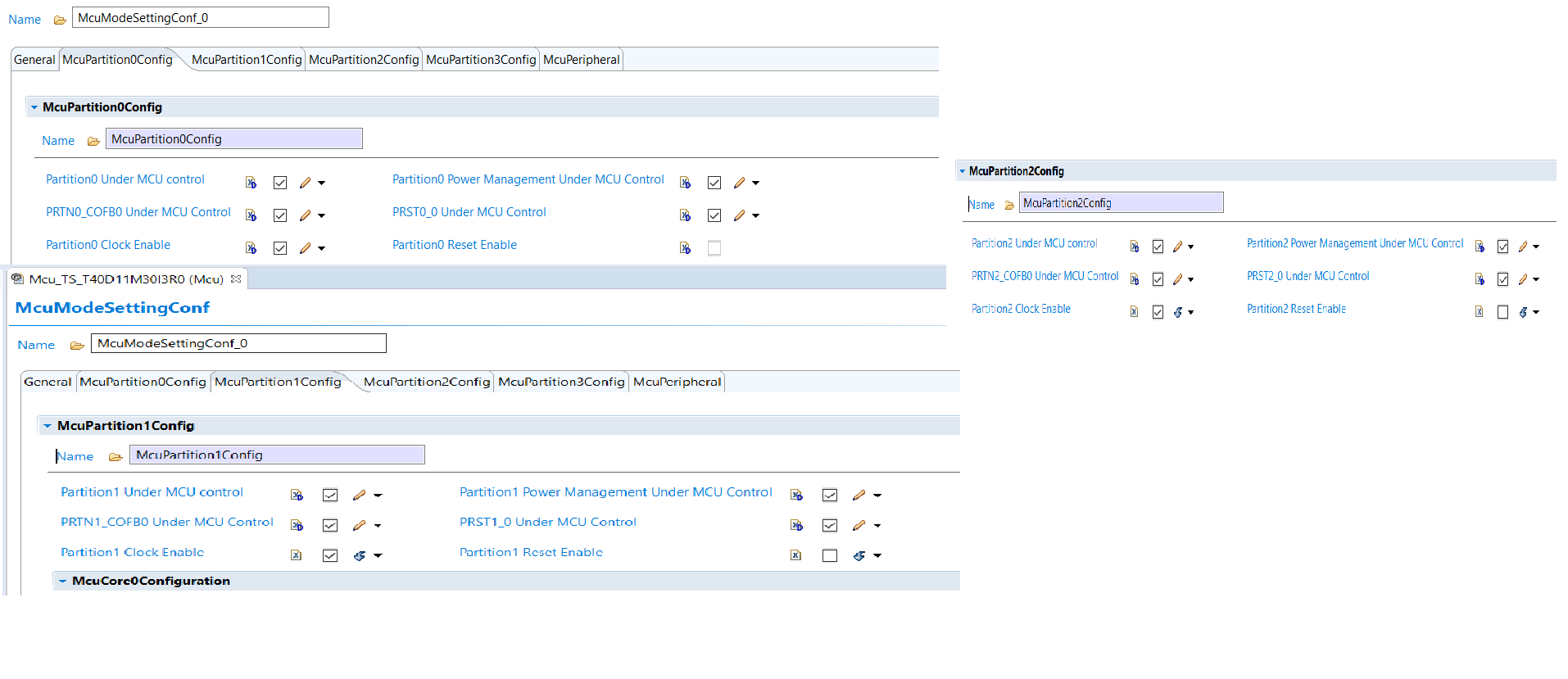
Task: Click file icon beside PRTN1_COFB0 Under MCU Control
Action: 297,525
